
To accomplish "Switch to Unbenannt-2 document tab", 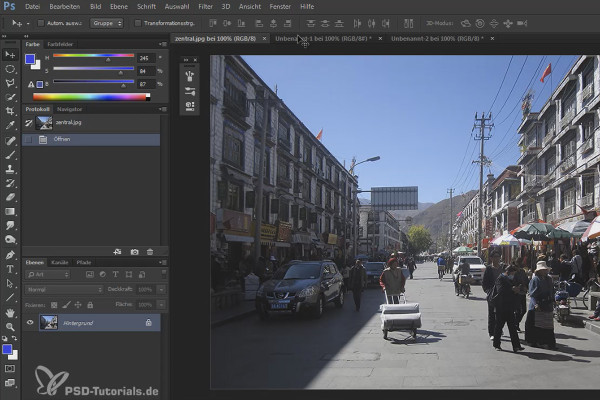I will [x=437, y=39].
